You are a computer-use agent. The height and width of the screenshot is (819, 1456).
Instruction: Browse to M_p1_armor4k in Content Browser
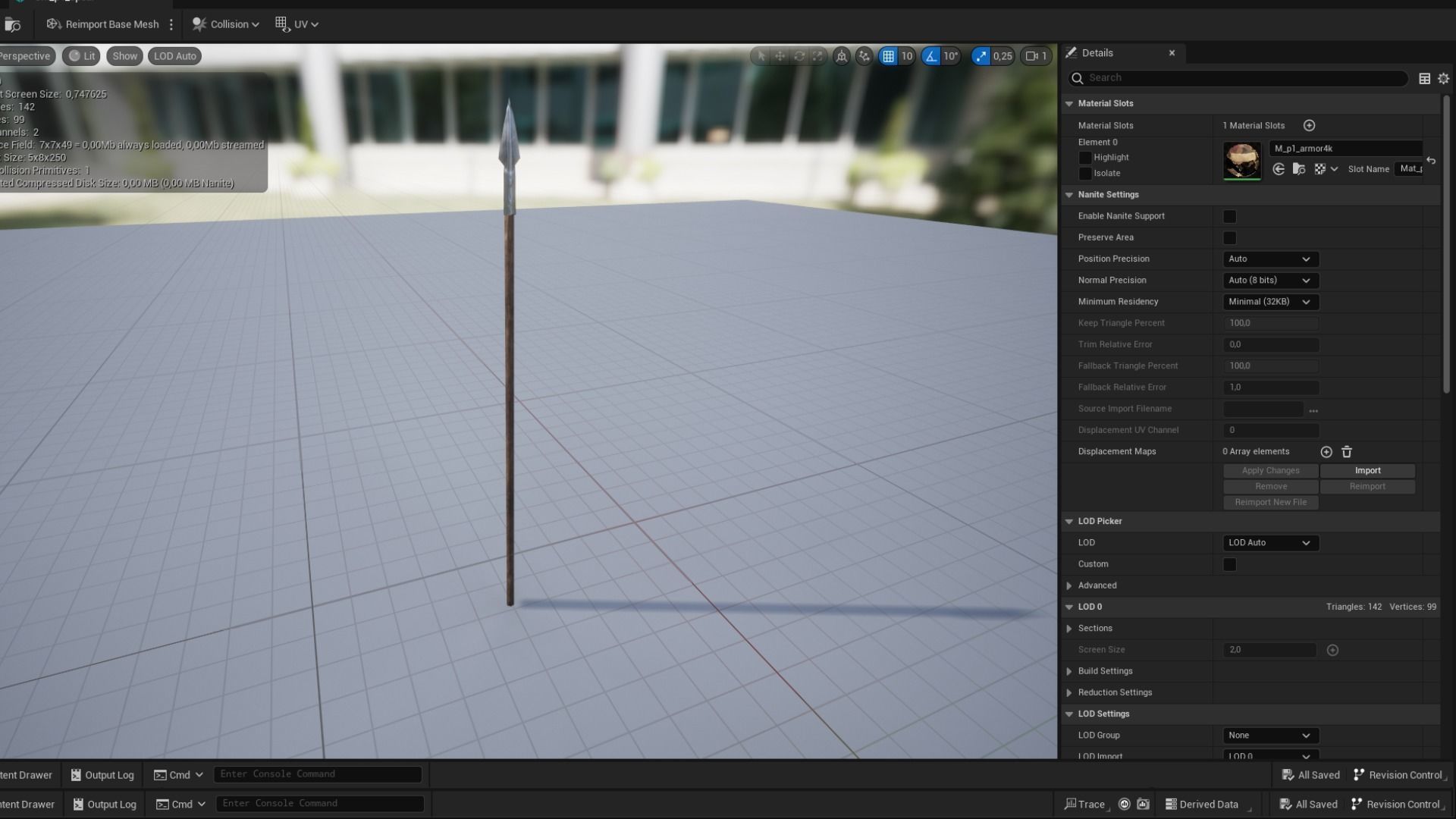[x=1299, y=169]
